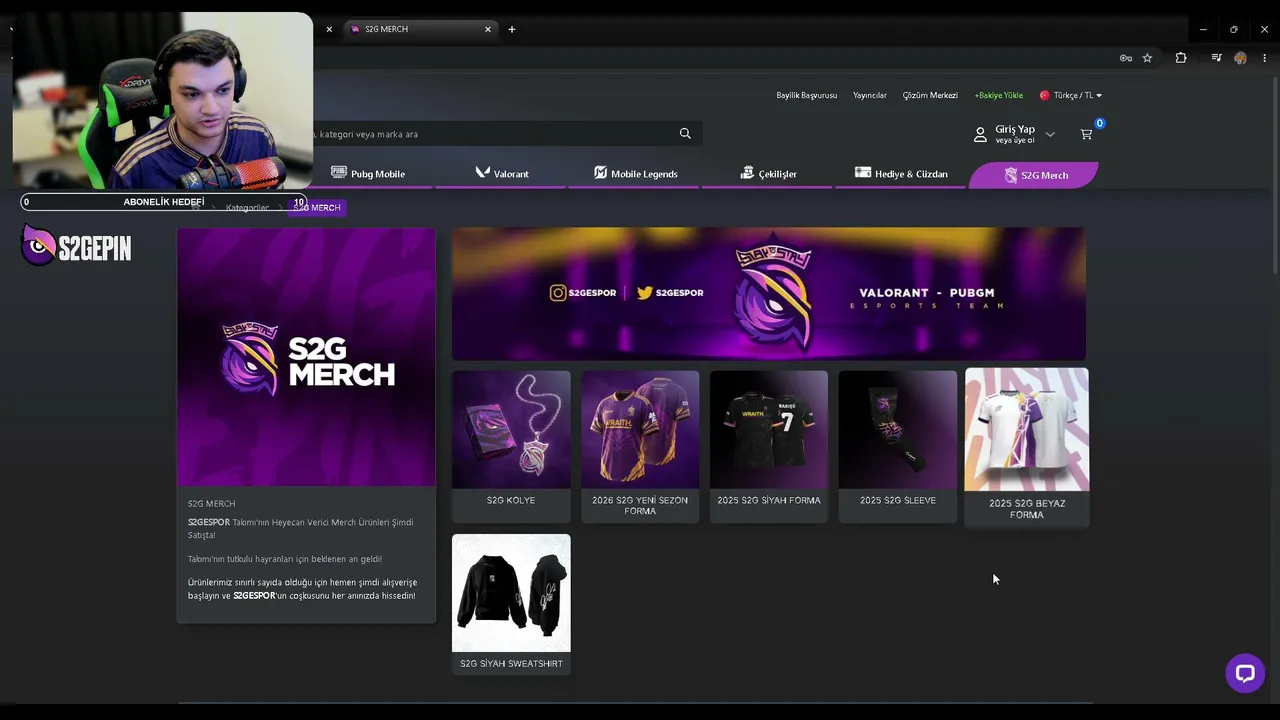Open the shopping cart icon
Viewport: 1280px width, 720px height.
click(1086, 134)
